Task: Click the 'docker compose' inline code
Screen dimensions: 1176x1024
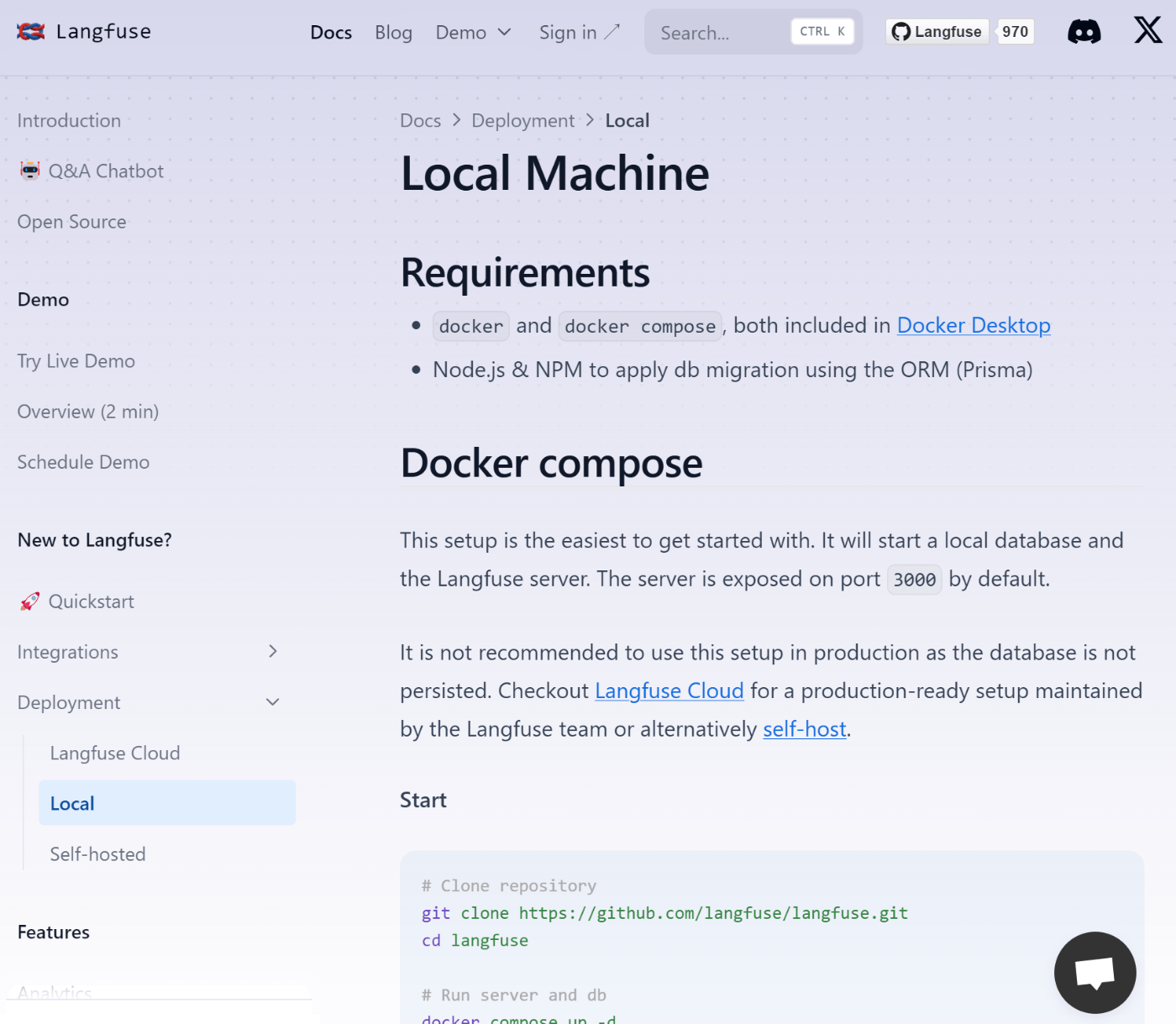Action: pos(640,326)
